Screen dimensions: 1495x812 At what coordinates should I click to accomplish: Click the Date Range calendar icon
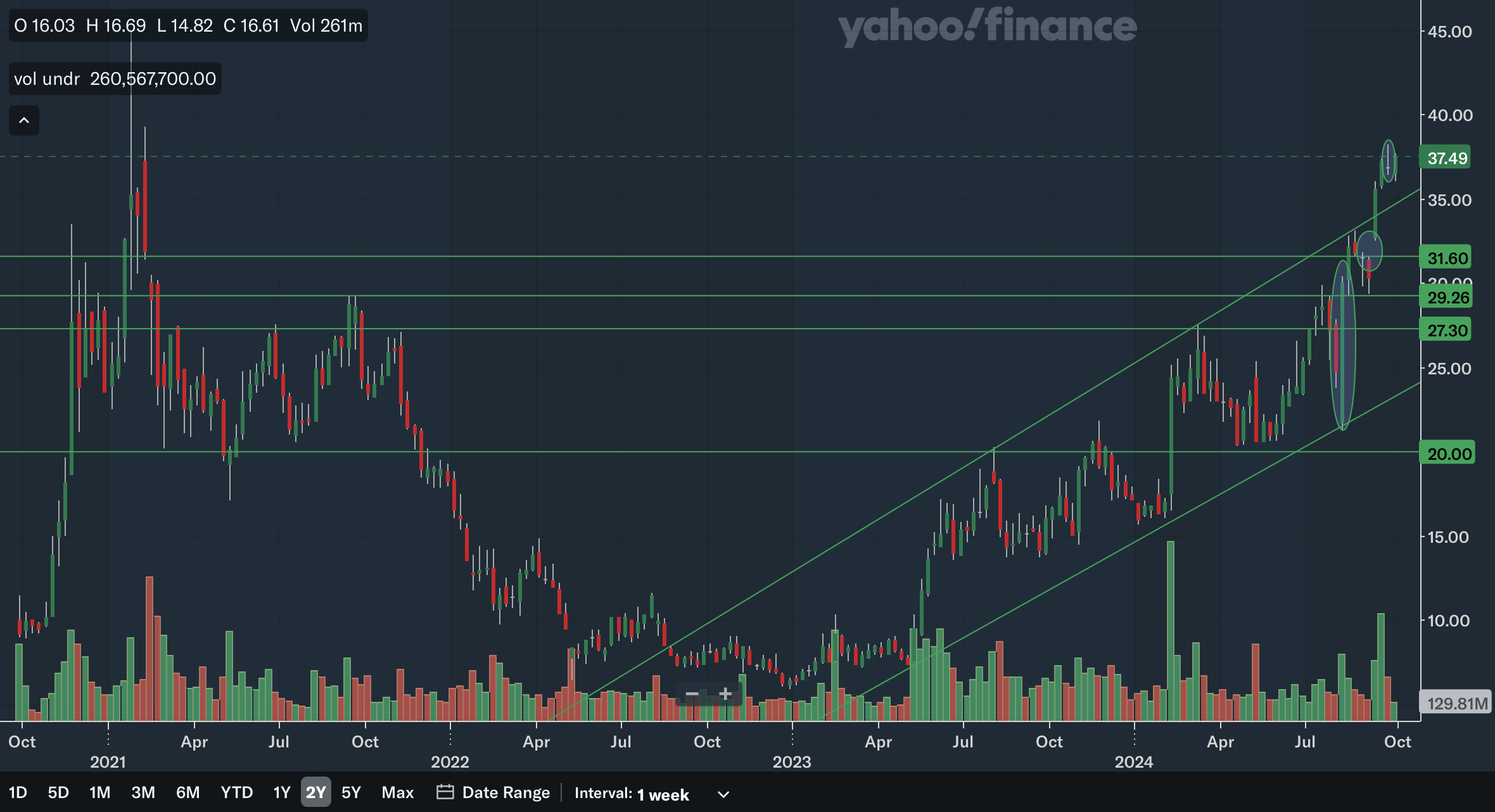pyautogui.click(x=445, y=792)
